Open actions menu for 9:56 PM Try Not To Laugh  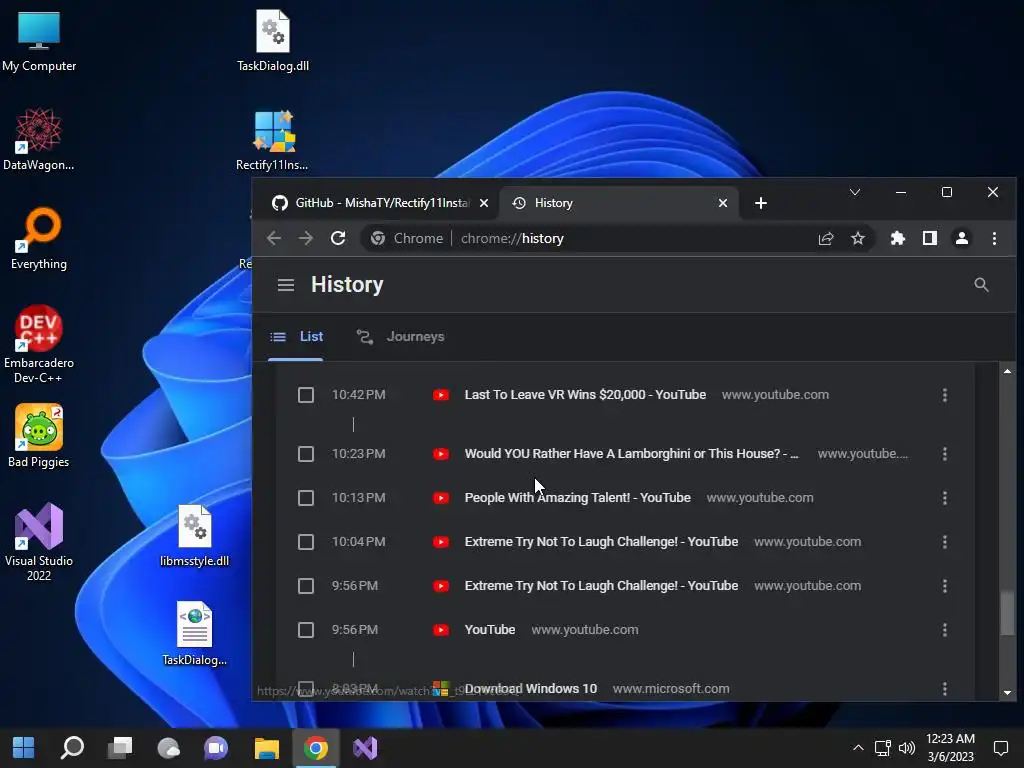click(944, 586)
